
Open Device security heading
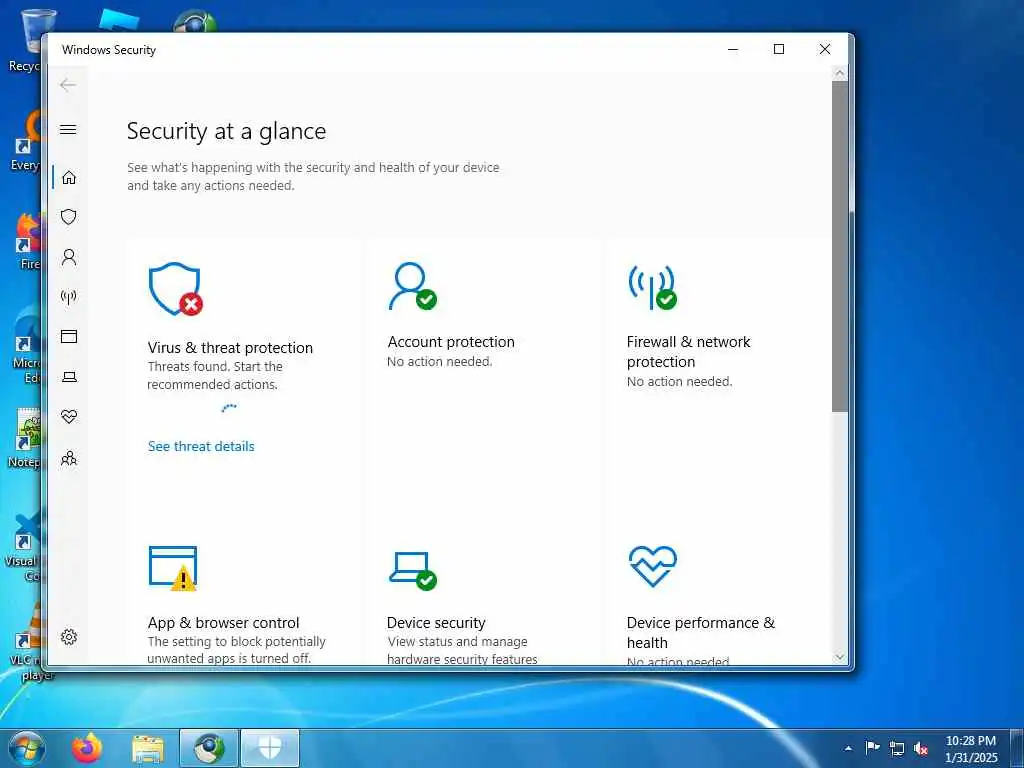coord(436,623)
